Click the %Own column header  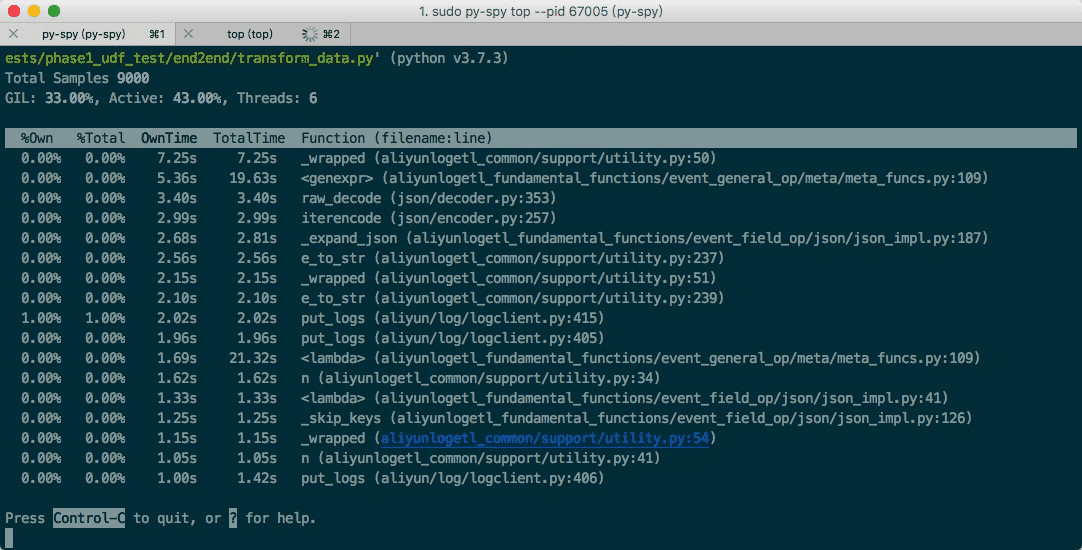[x=37, y=138]
